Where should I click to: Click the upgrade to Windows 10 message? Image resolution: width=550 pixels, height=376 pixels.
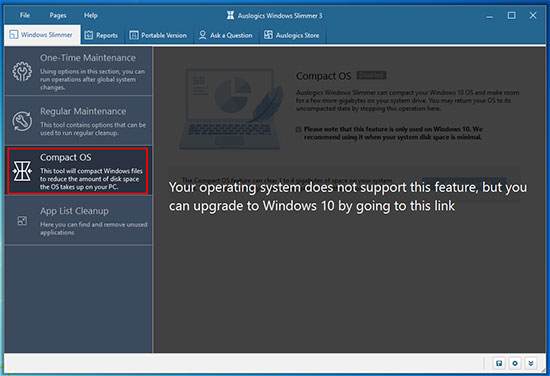point(348,196)
